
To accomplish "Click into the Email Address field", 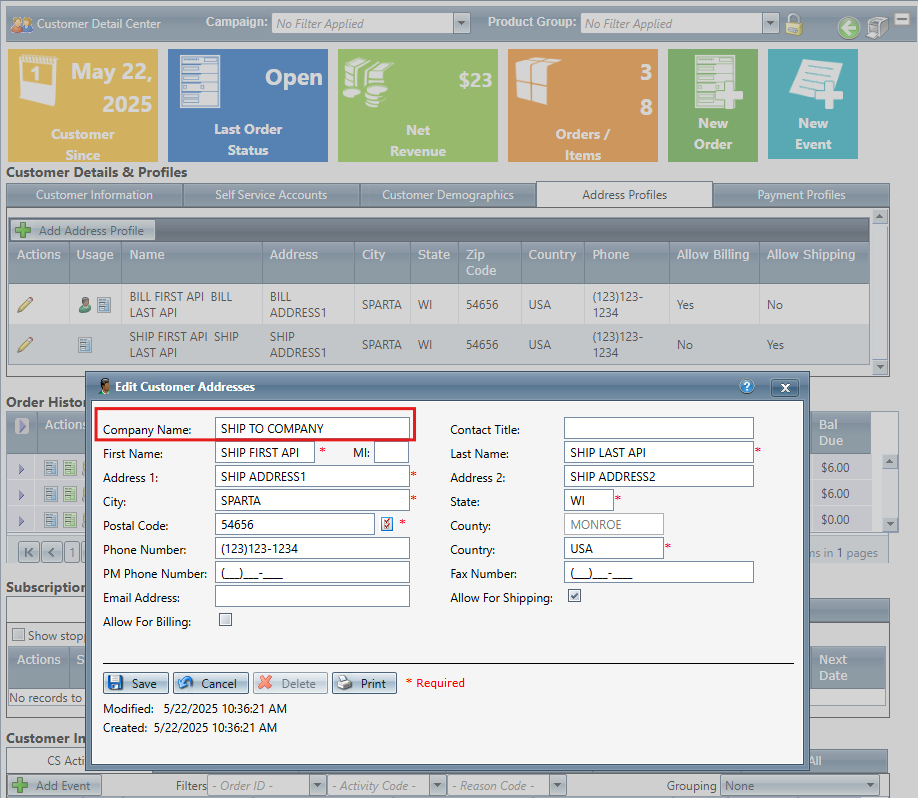I will point(312,597).
